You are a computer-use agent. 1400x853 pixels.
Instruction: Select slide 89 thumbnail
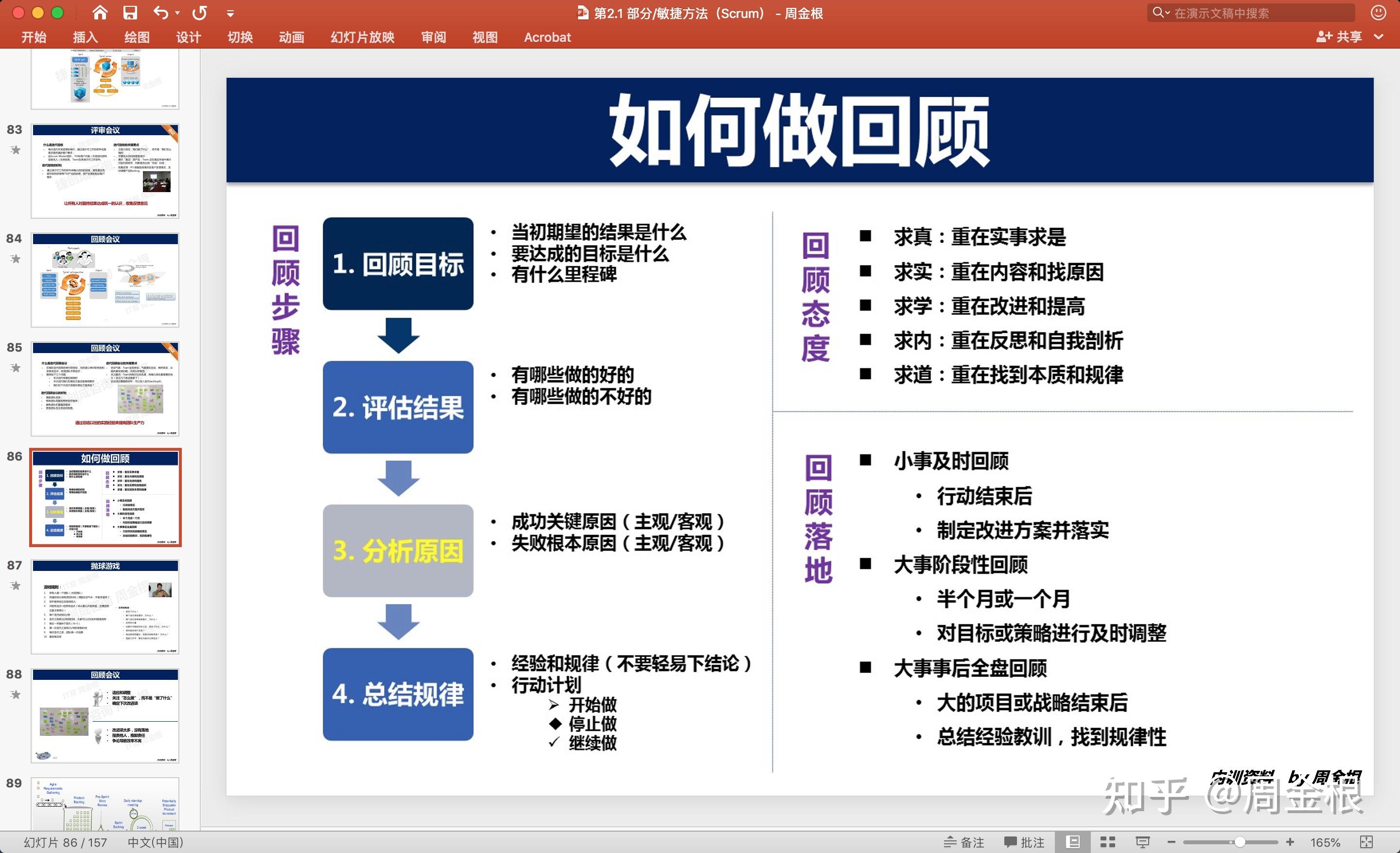pos(105,803)
